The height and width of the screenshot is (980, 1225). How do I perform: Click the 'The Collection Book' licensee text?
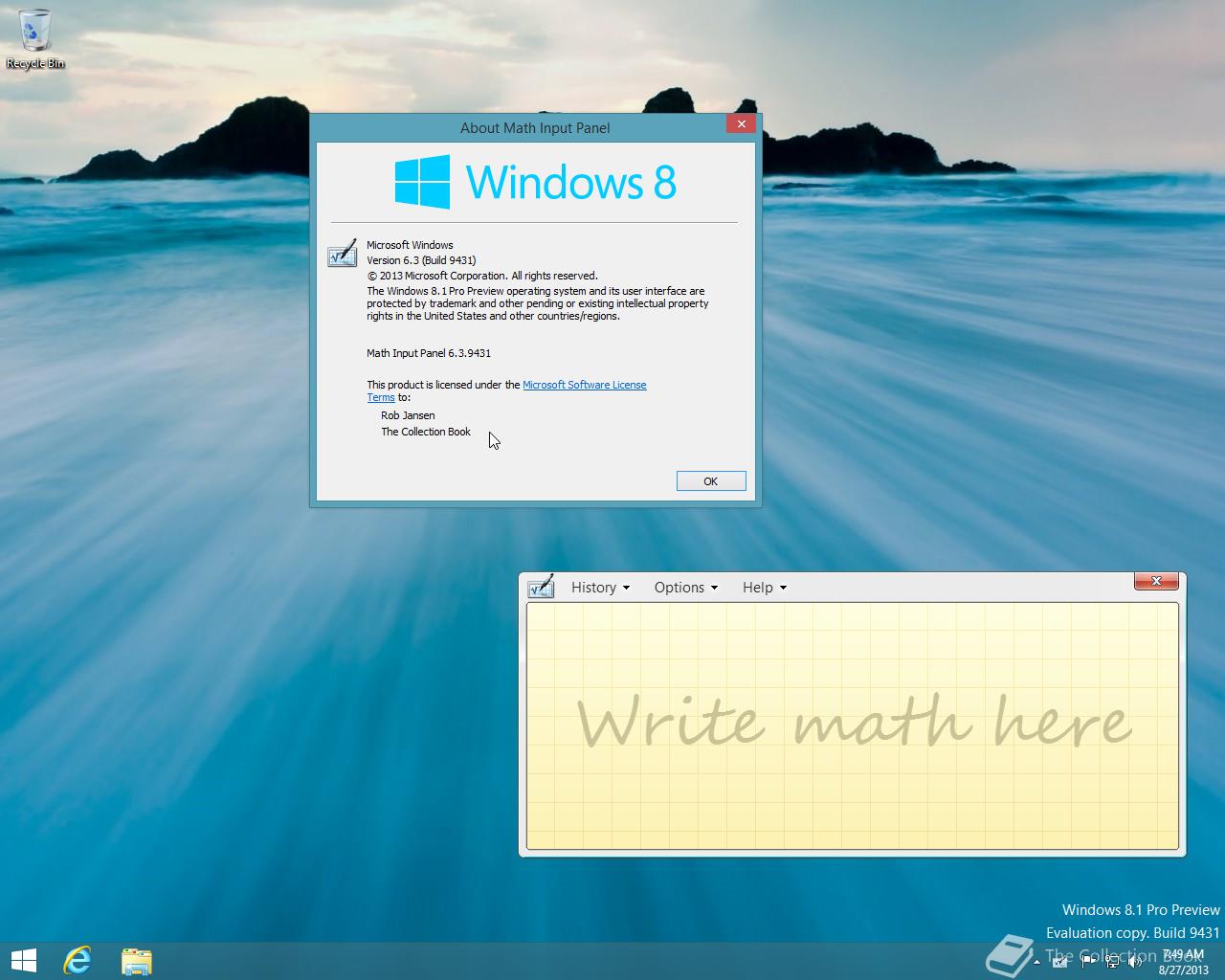tap(426, 432)
